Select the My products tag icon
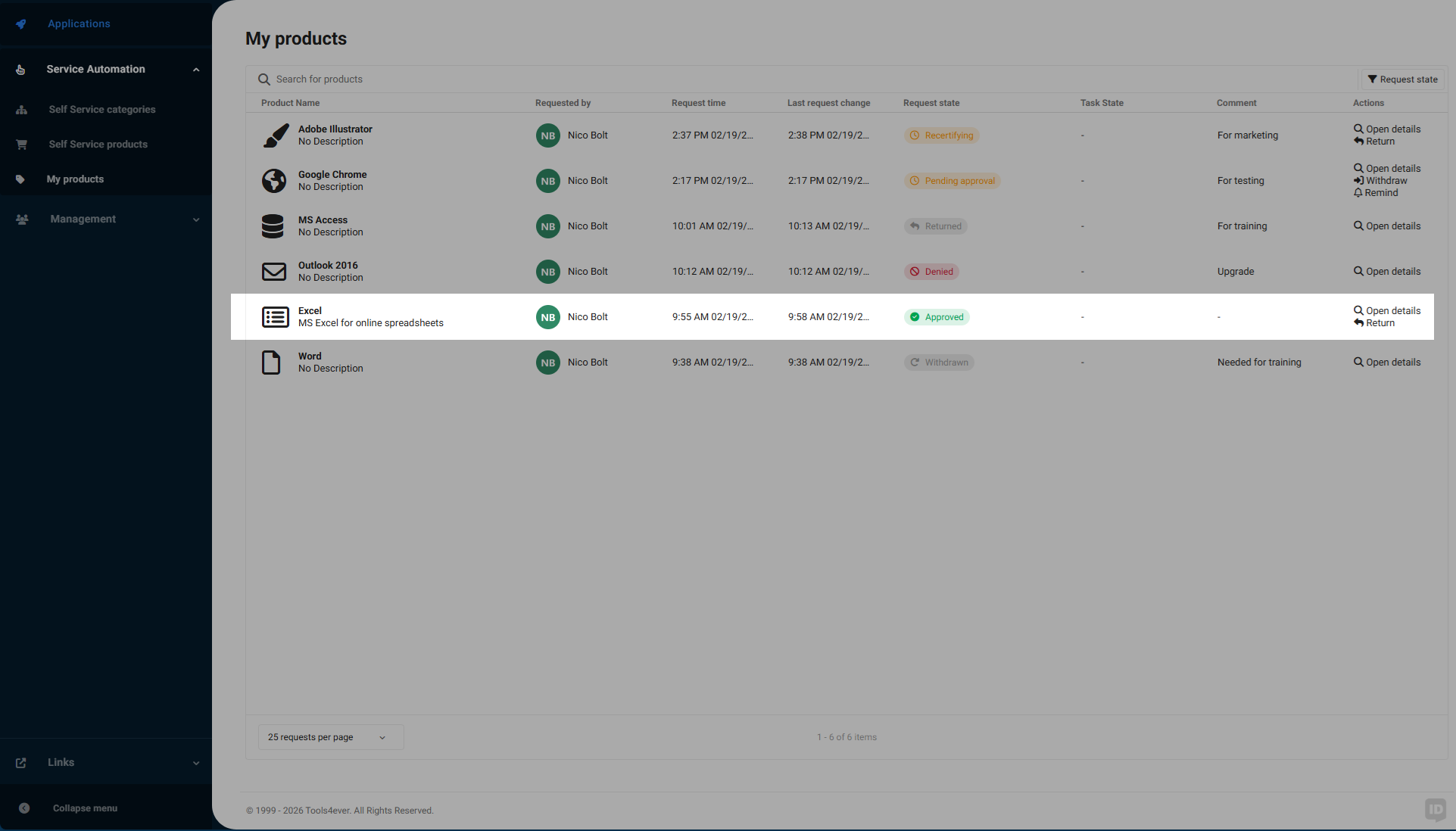The height and width of the screenshot is (831, 1456). coord(21,179)
